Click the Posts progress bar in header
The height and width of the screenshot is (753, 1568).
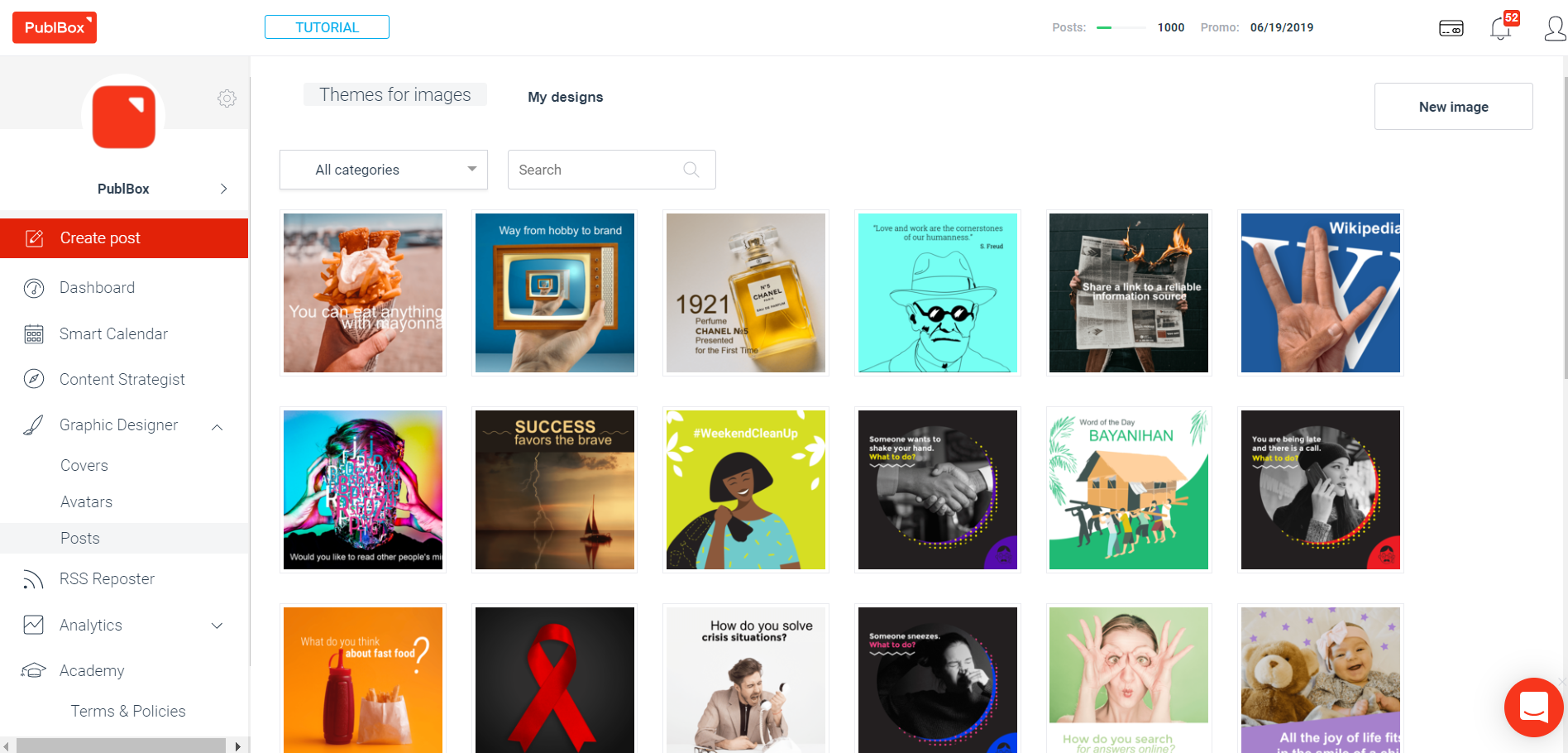(1121, 27)
